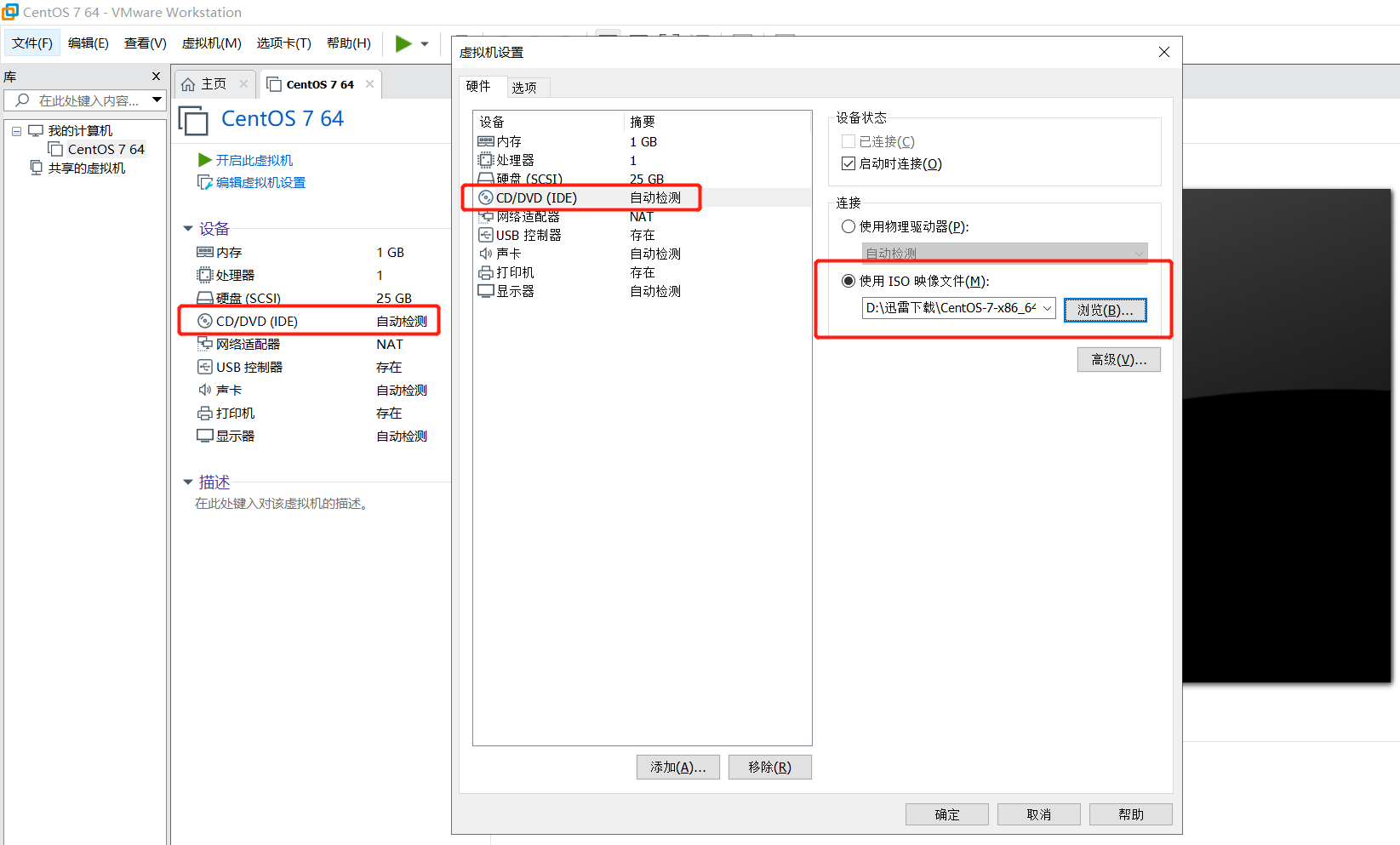Select CD/DVD (IDE) icon in settings hardware list

(486, 197)
